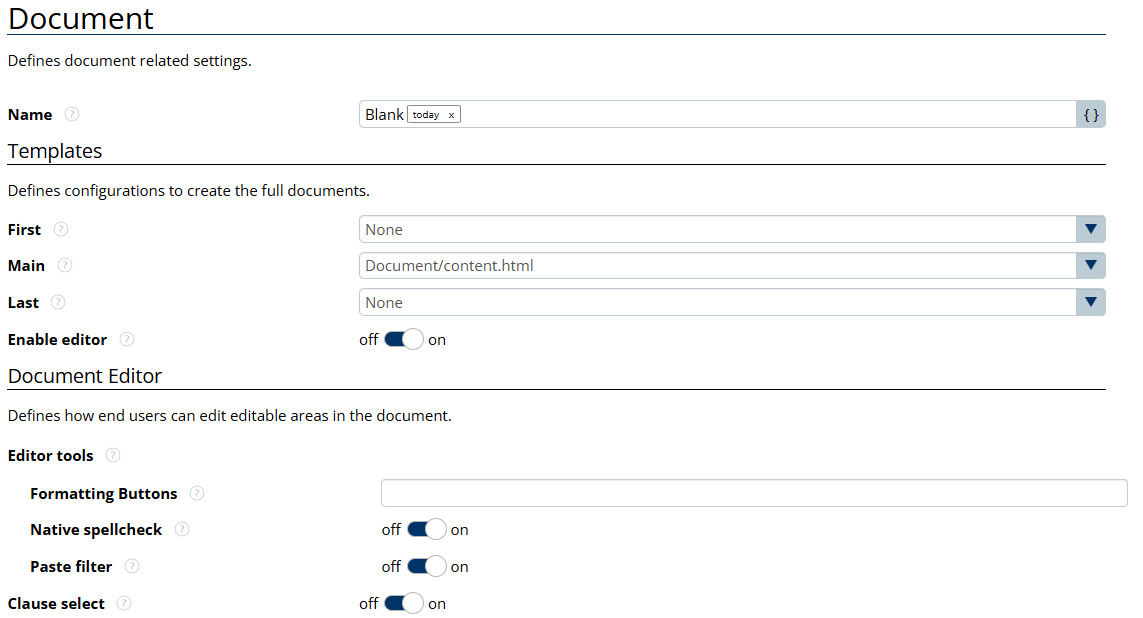Image resolution: width=1143 pixels, height=618 pixels.
Task: Expand the First template dropdown
Action: pos(1091,229)
